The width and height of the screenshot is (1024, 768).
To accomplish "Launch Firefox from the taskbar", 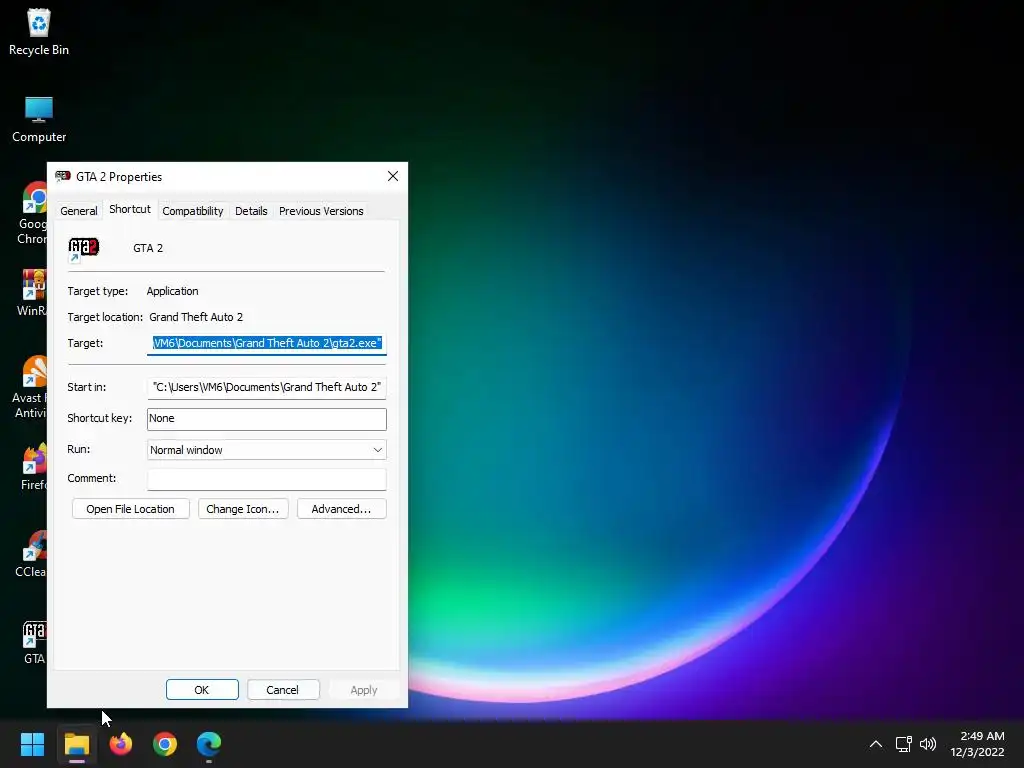I will [121, 744].
